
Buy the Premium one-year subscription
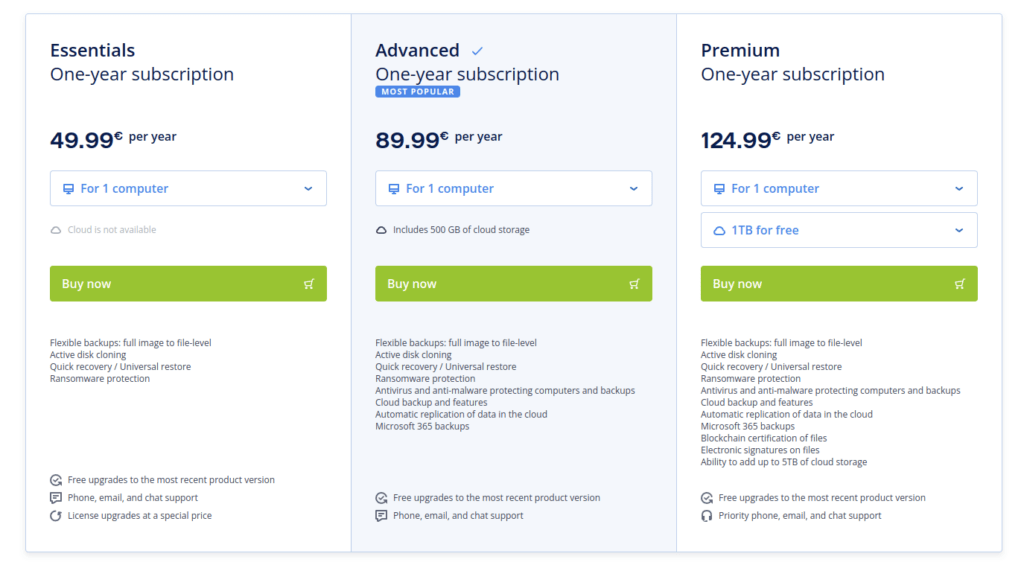tap(839, 283)
